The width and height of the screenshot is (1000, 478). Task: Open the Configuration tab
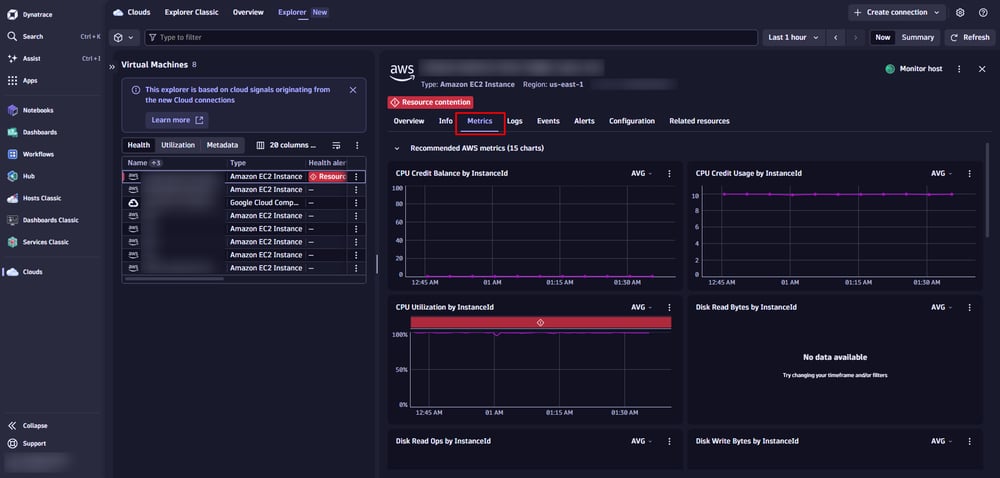pos(632,121)
